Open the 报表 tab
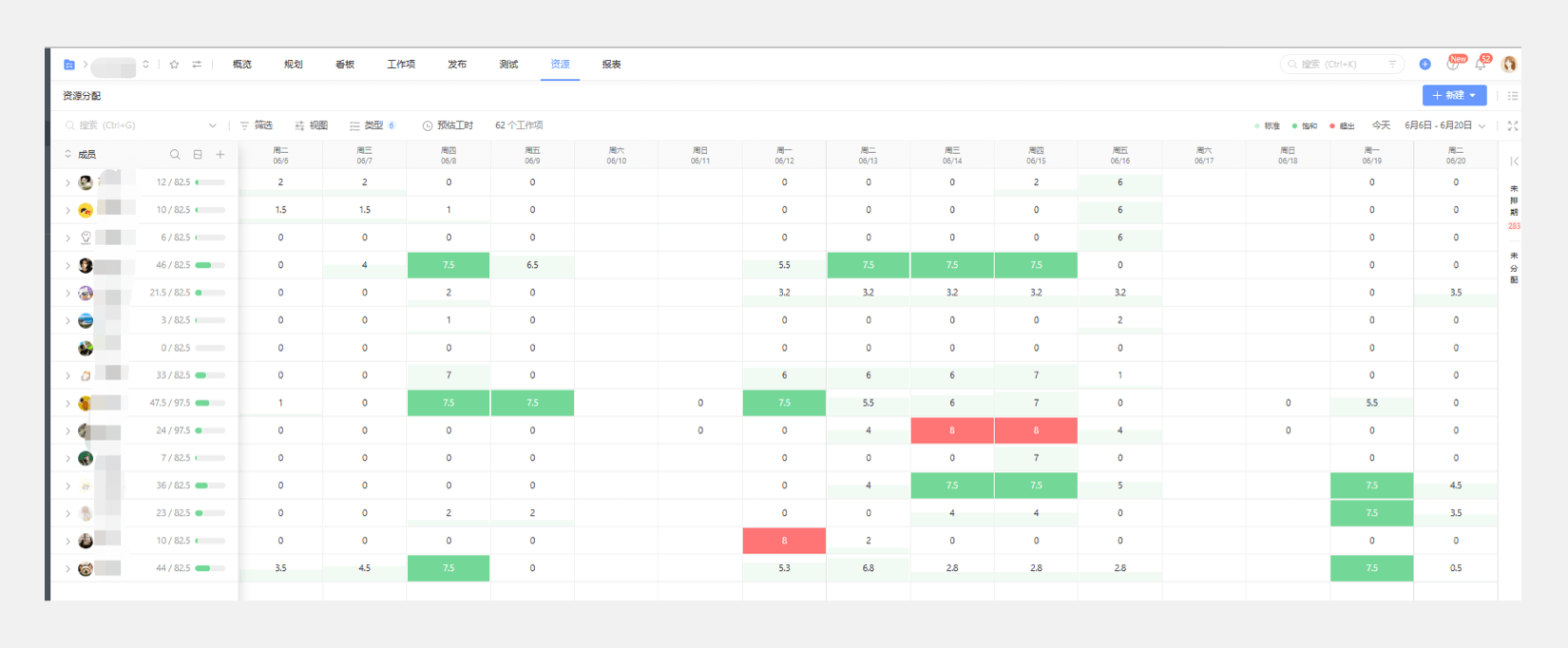1568x648 pixels. pyautogui.click(x=611, y=65)
